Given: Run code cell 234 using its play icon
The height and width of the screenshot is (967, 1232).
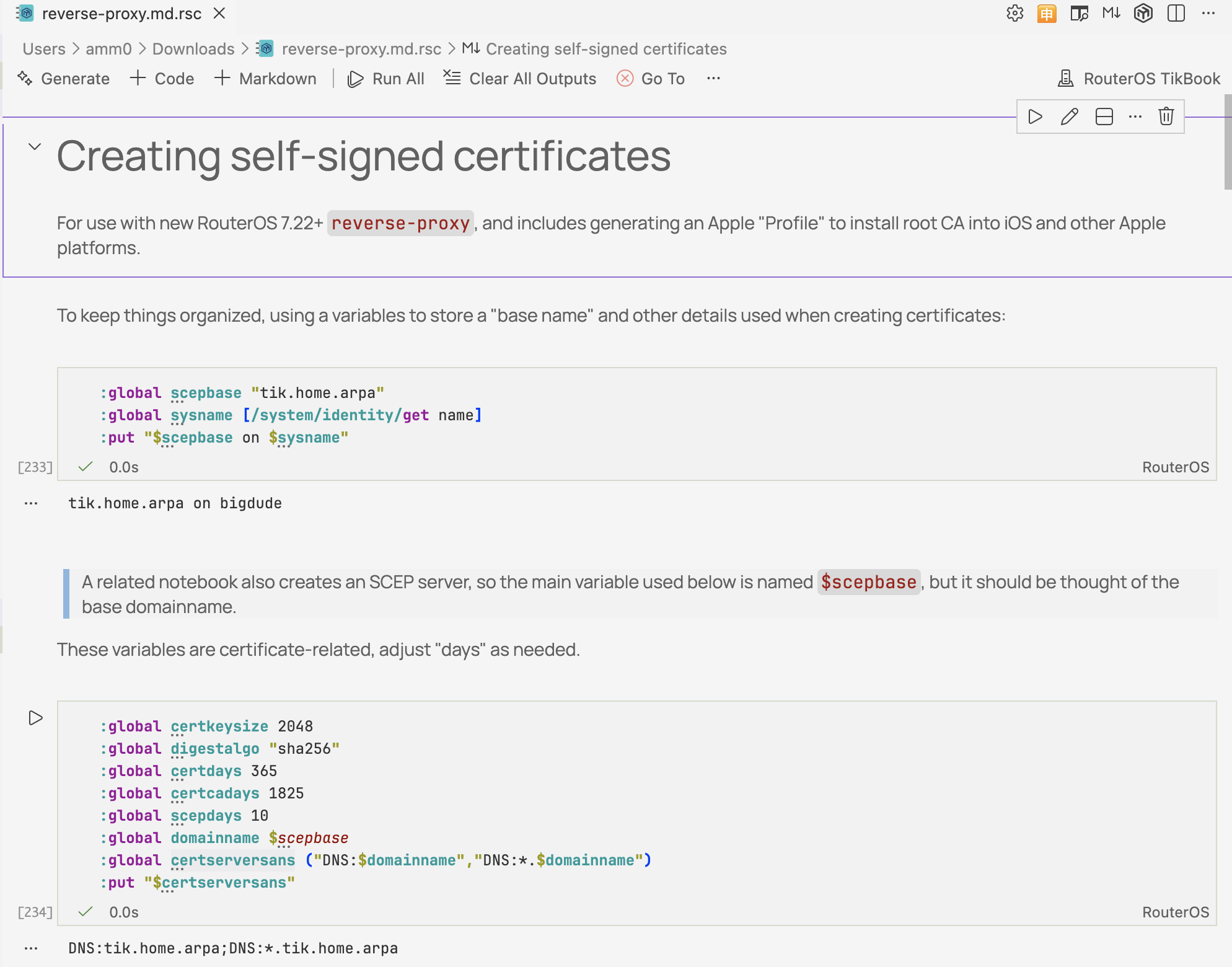Looking at the screenshot, I should click(x=35, y=718).
